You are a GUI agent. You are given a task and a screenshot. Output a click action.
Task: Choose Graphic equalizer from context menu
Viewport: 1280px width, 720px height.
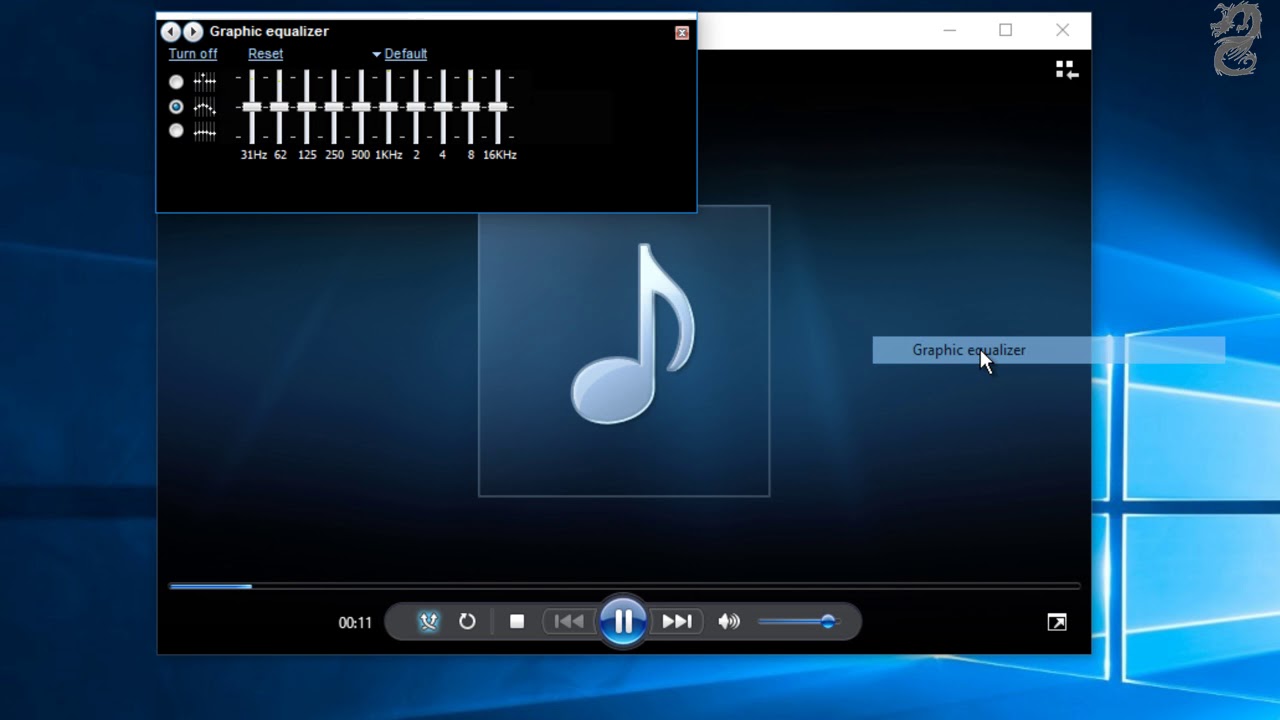(x=1048, y=350)
